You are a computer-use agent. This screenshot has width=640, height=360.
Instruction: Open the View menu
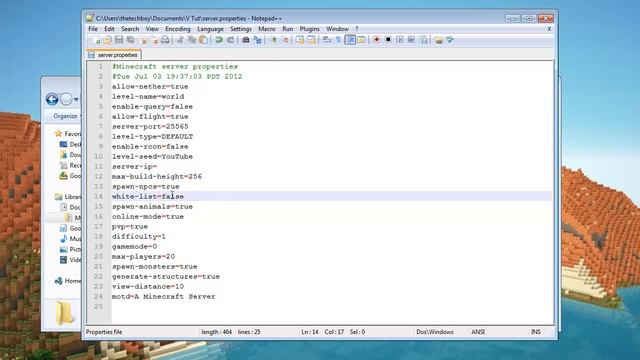152,29
